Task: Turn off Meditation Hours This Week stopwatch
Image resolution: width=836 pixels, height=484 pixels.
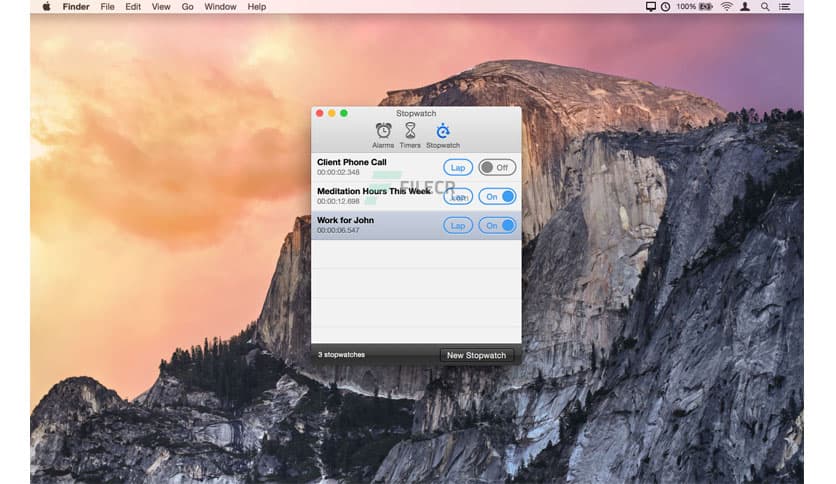Action: [x=497, y=197]
